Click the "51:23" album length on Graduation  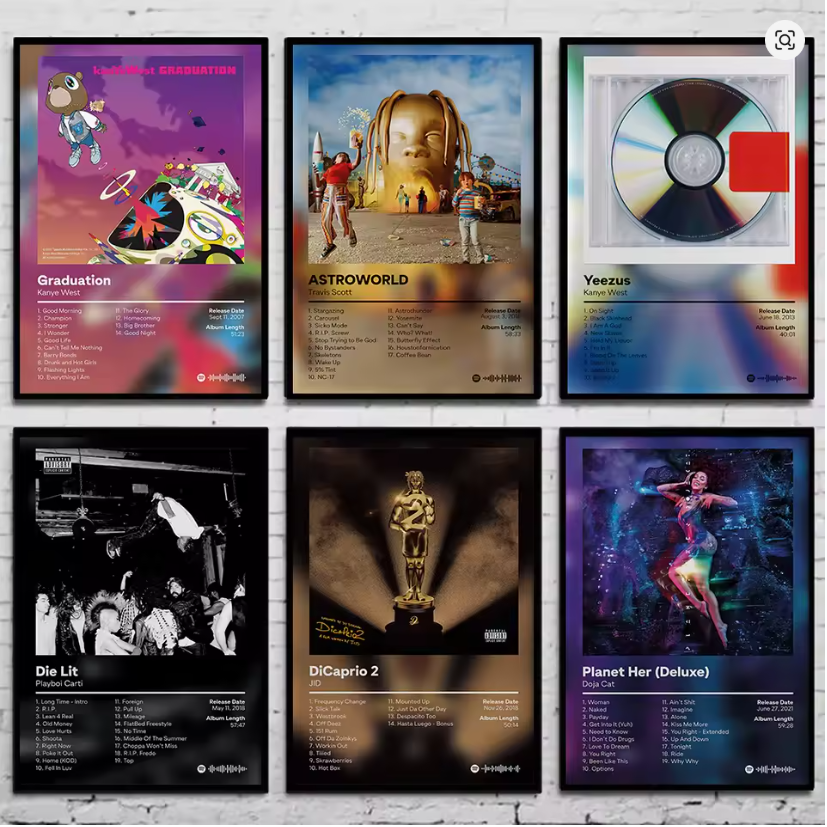tap(237, 334)
